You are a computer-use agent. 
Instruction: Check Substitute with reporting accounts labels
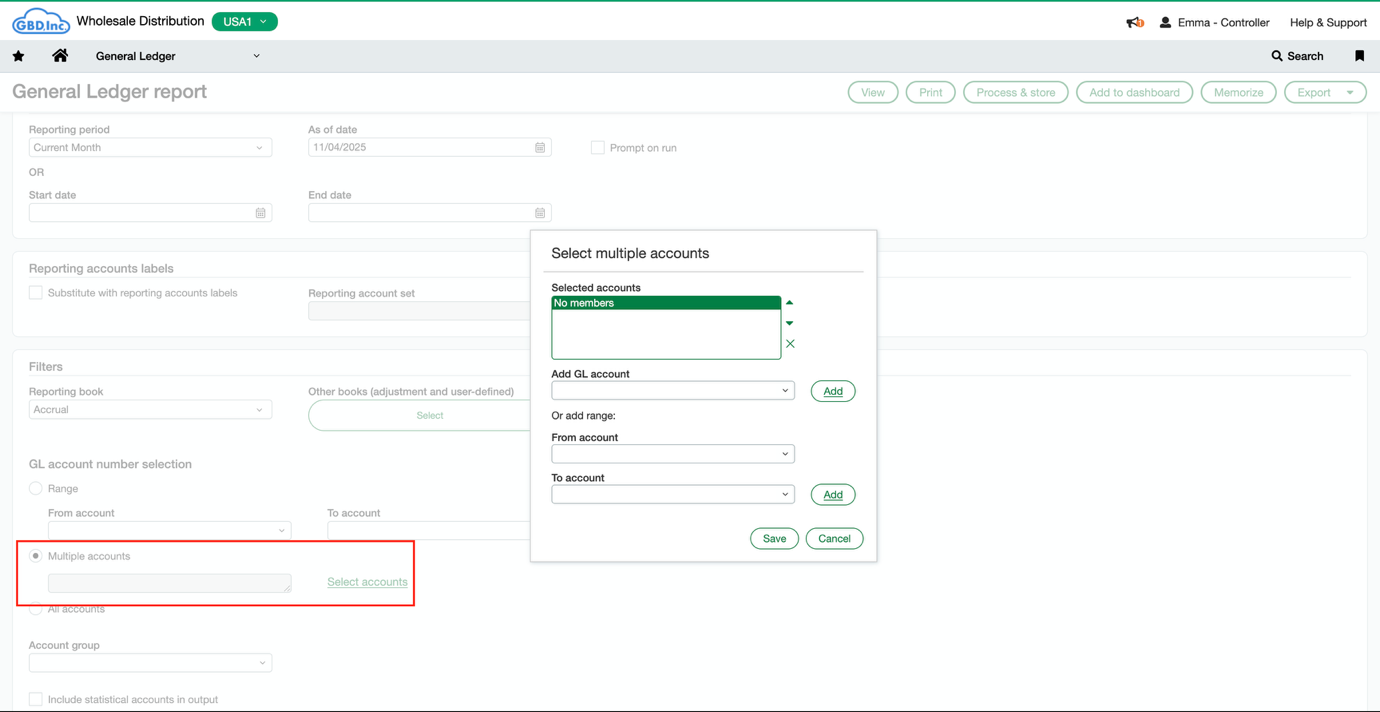36,293
